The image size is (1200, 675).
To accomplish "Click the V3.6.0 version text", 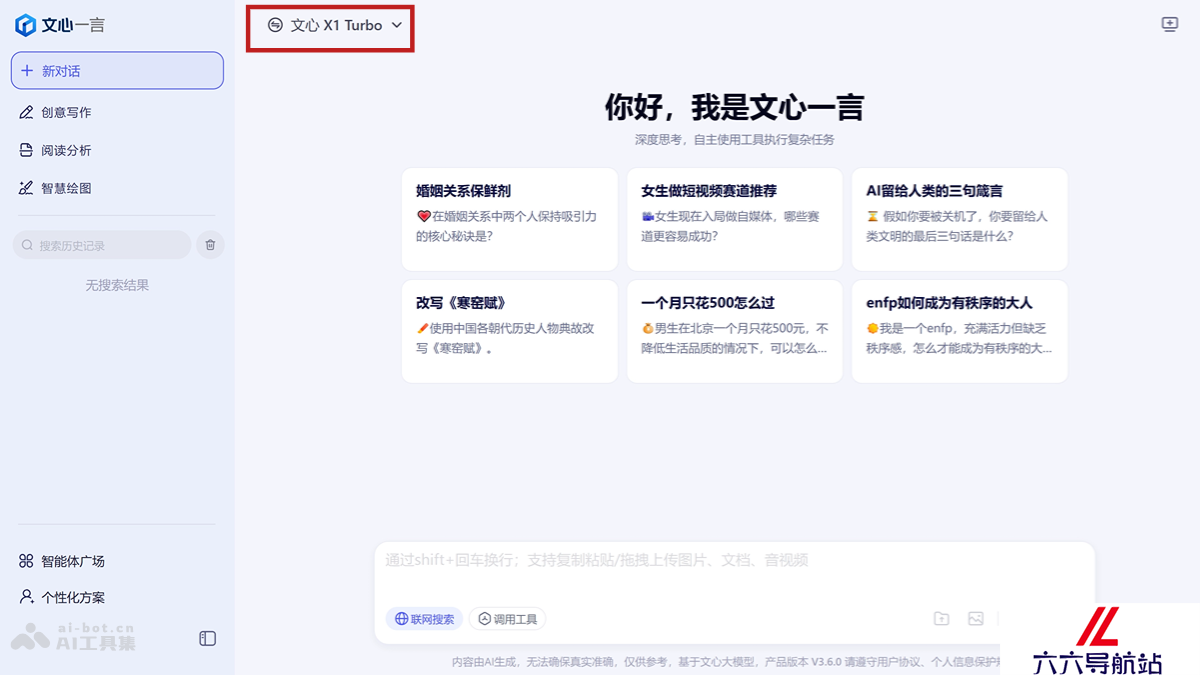I will click(827, 661).
